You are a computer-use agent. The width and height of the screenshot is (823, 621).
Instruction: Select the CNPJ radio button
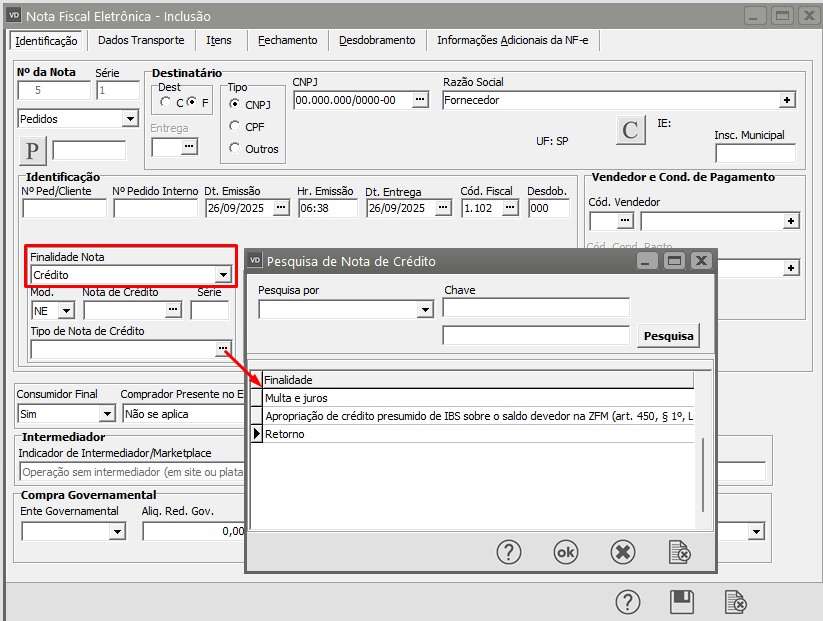click(x=235, y=103)
